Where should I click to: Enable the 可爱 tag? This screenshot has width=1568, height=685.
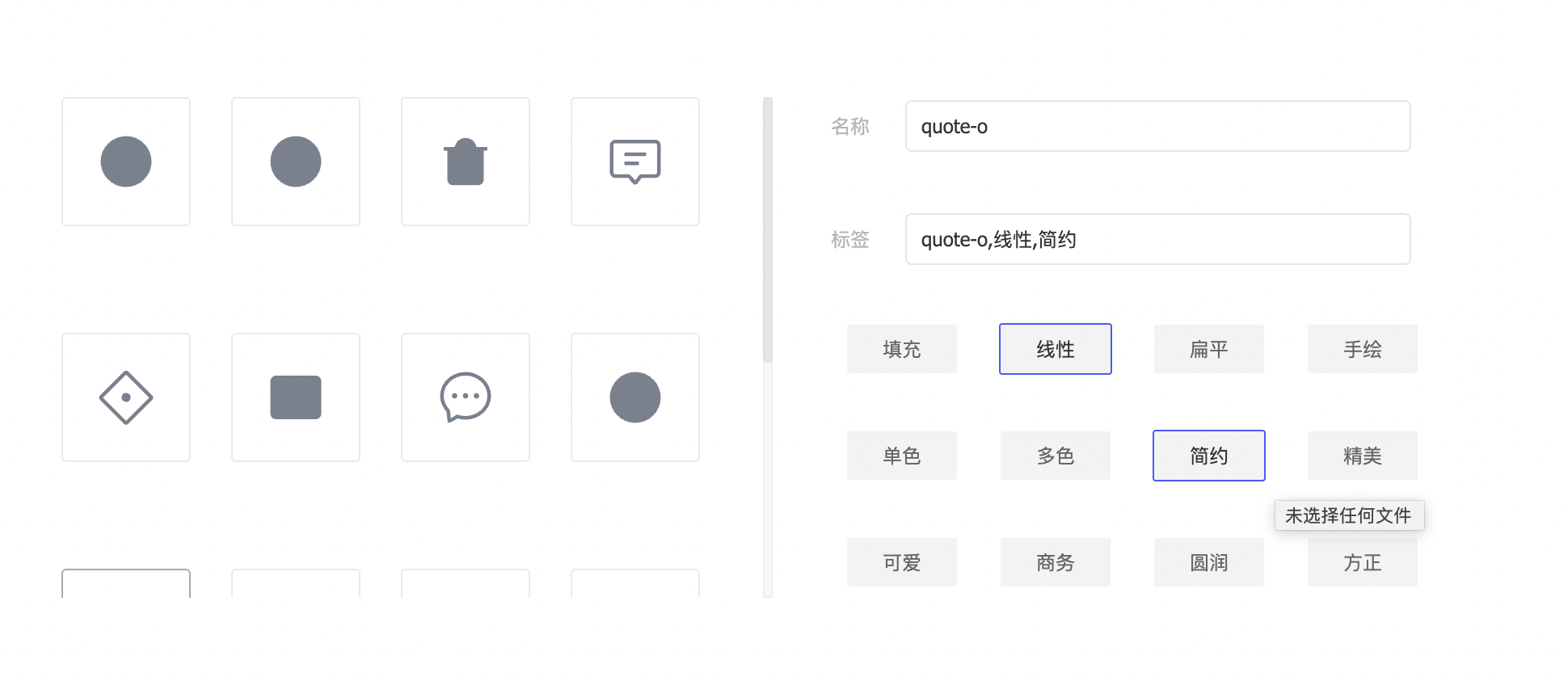(902, 562)
